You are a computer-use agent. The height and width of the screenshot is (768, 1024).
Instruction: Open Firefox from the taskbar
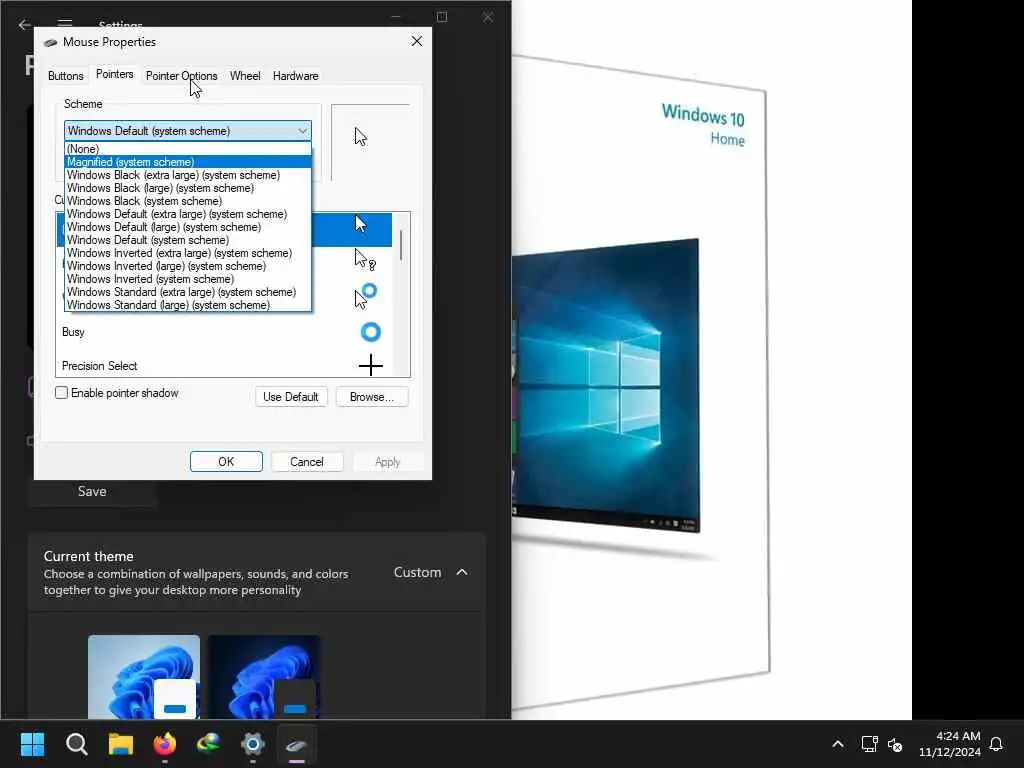tap(165, 744)
